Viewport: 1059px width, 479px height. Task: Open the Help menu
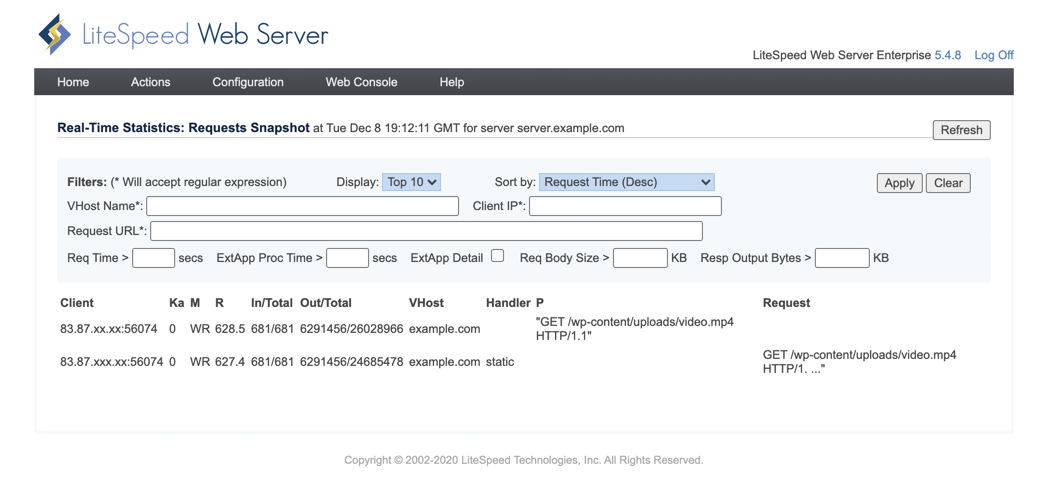coord(452,82)
